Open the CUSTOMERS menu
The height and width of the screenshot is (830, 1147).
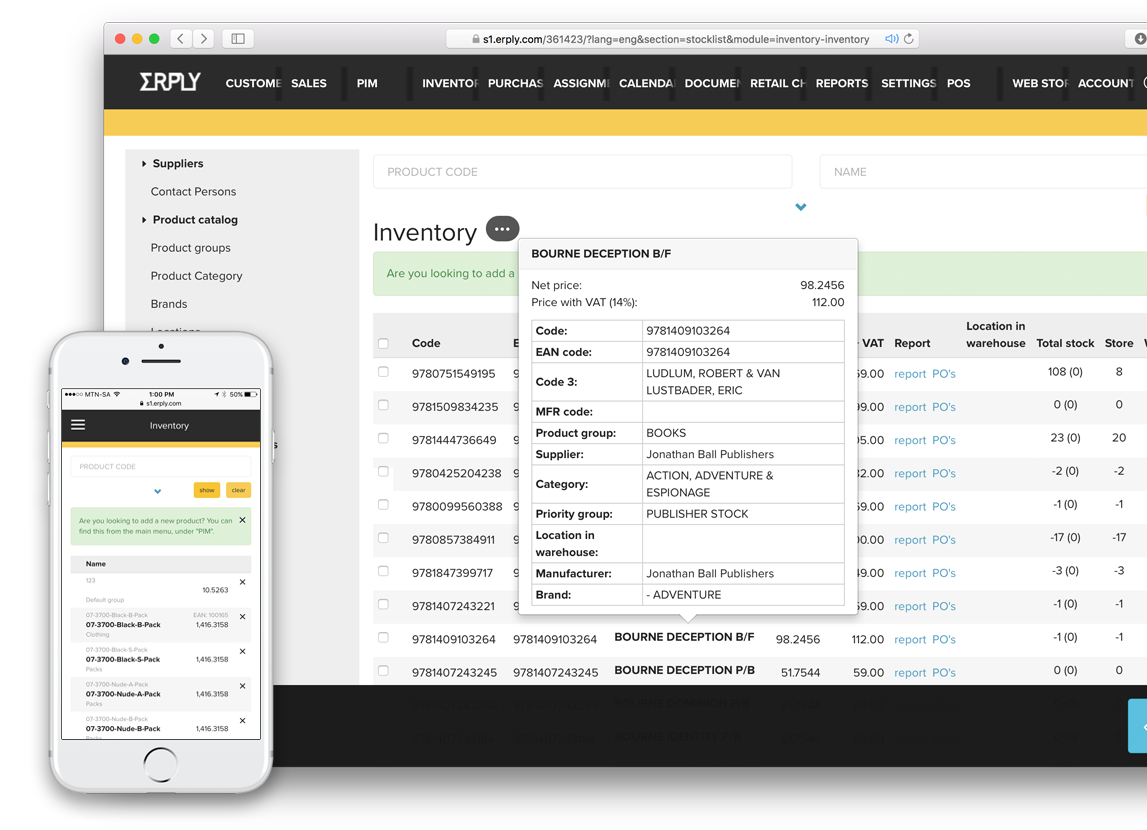[x=253, y=83]
